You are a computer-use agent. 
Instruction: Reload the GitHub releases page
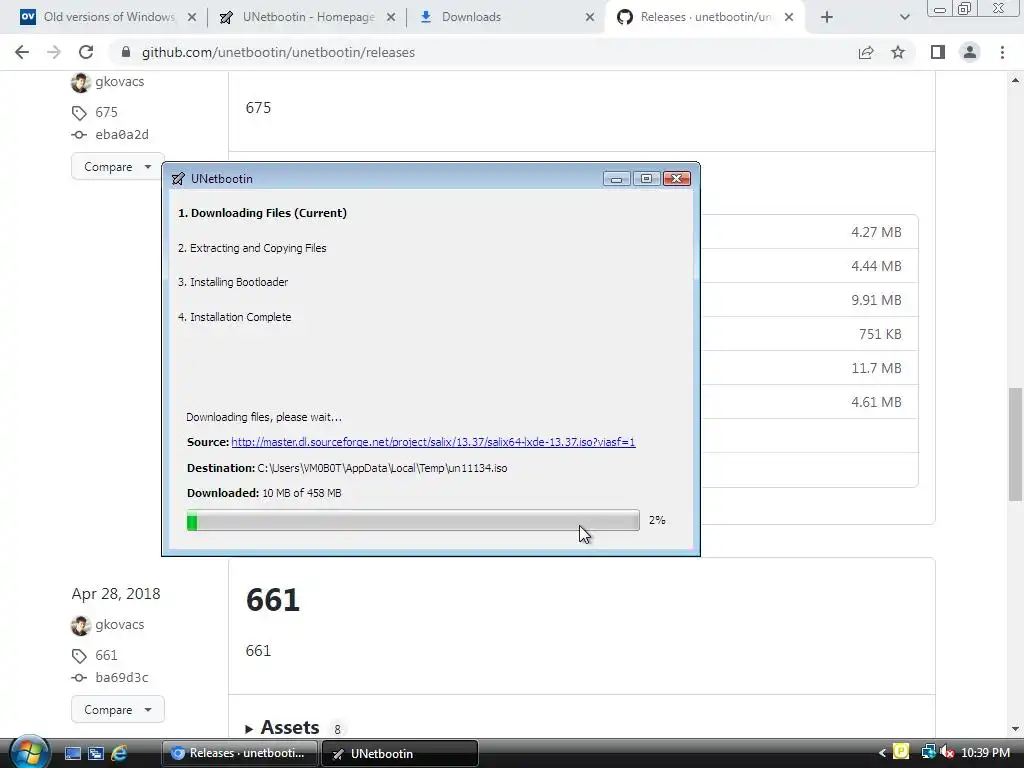(86, 52)
